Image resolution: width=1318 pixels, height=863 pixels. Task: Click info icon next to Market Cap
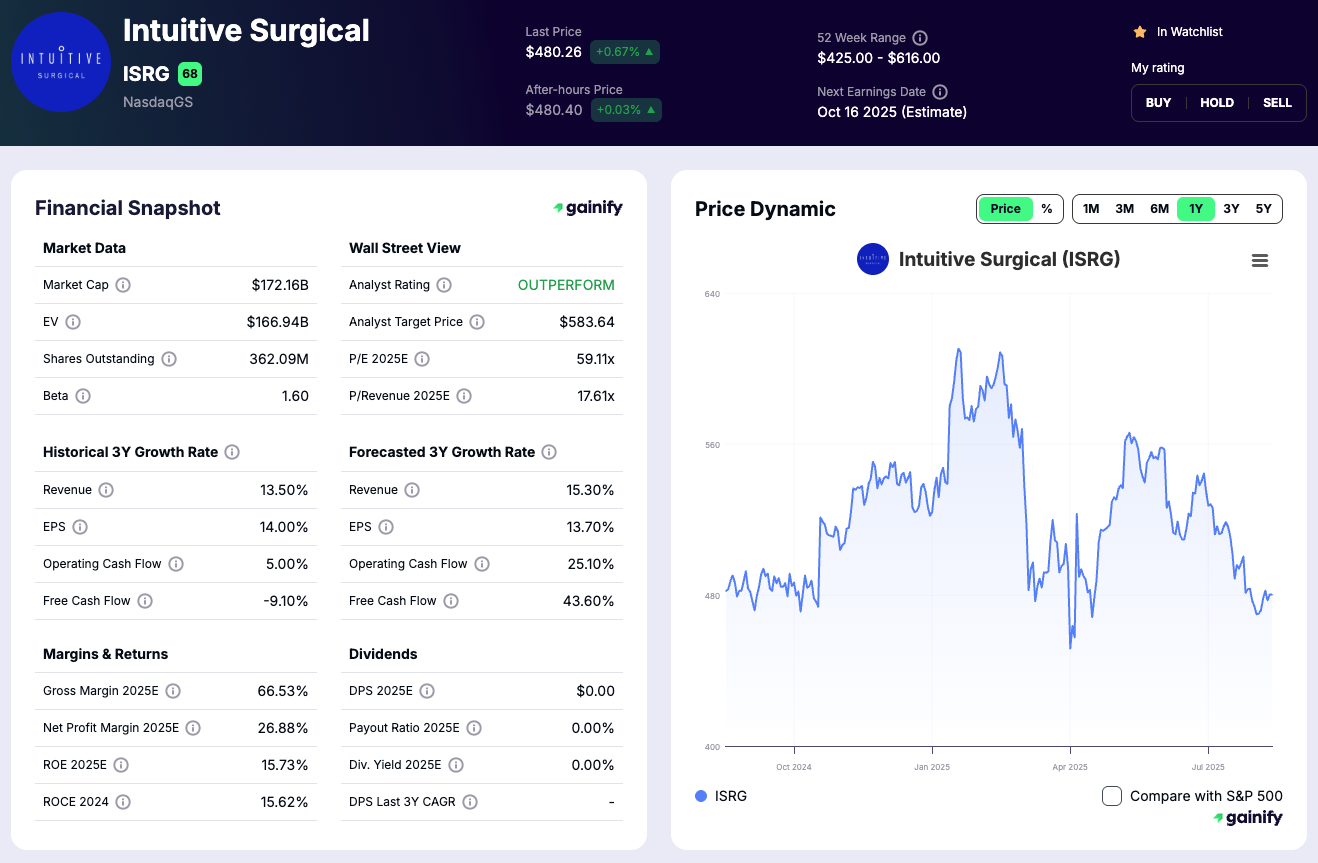tap(123, 285)
